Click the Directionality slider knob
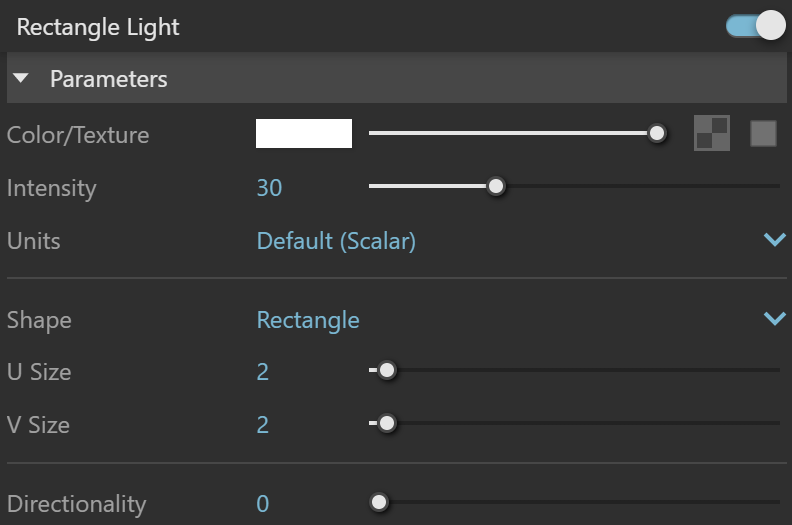Screen dimensions: 792x525 coord(379,502)
